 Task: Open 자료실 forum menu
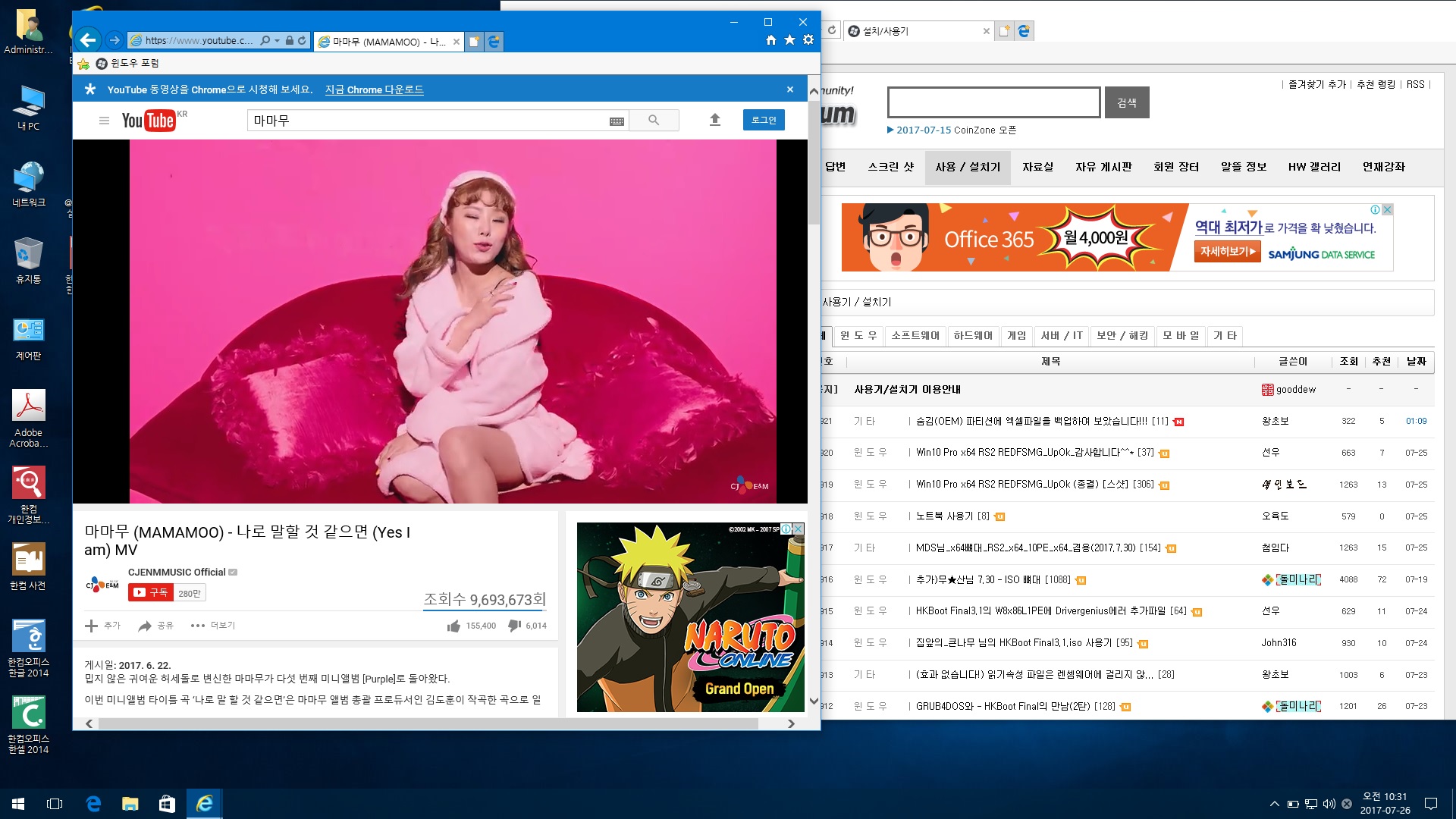pyautogui.click(x=1037, y=167)
